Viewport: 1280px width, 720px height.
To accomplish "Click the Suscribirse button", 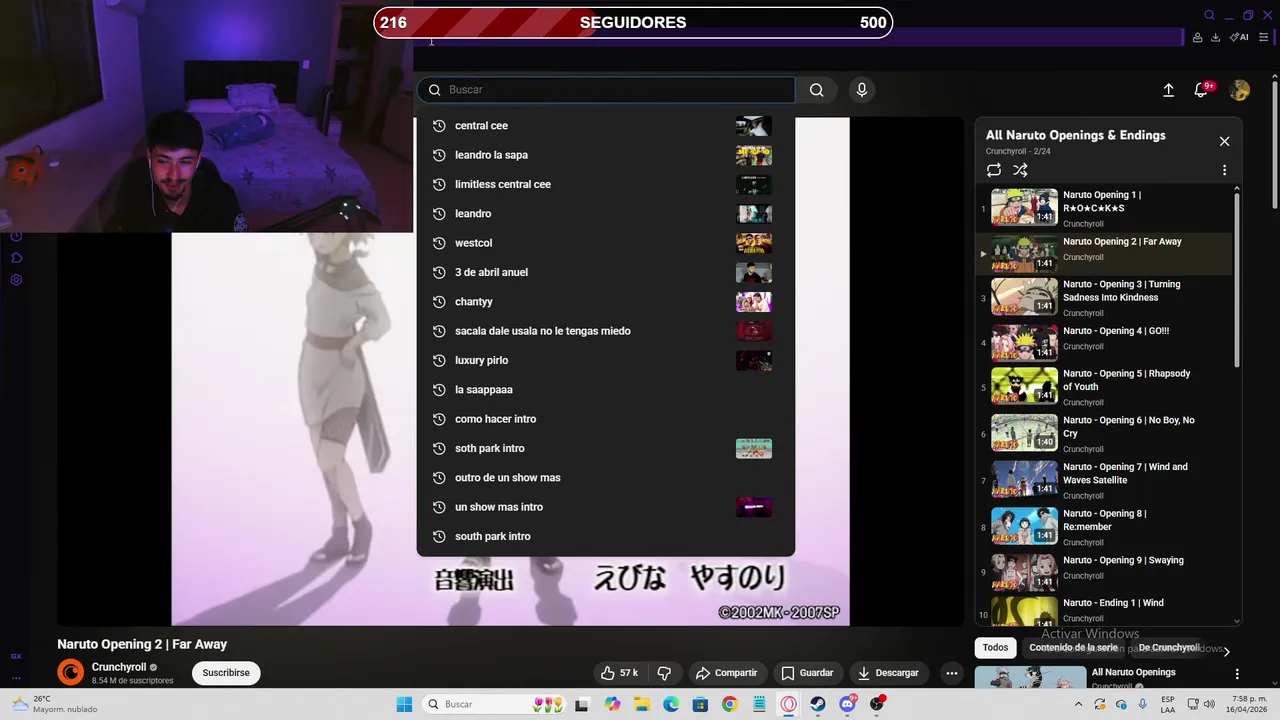I will 226,673.
